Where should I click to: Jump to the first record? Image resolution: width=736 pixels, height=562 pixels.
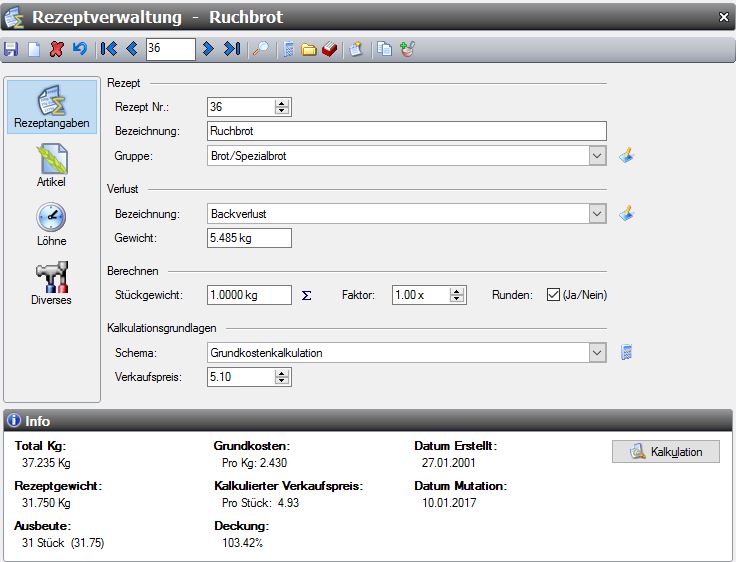110,48
